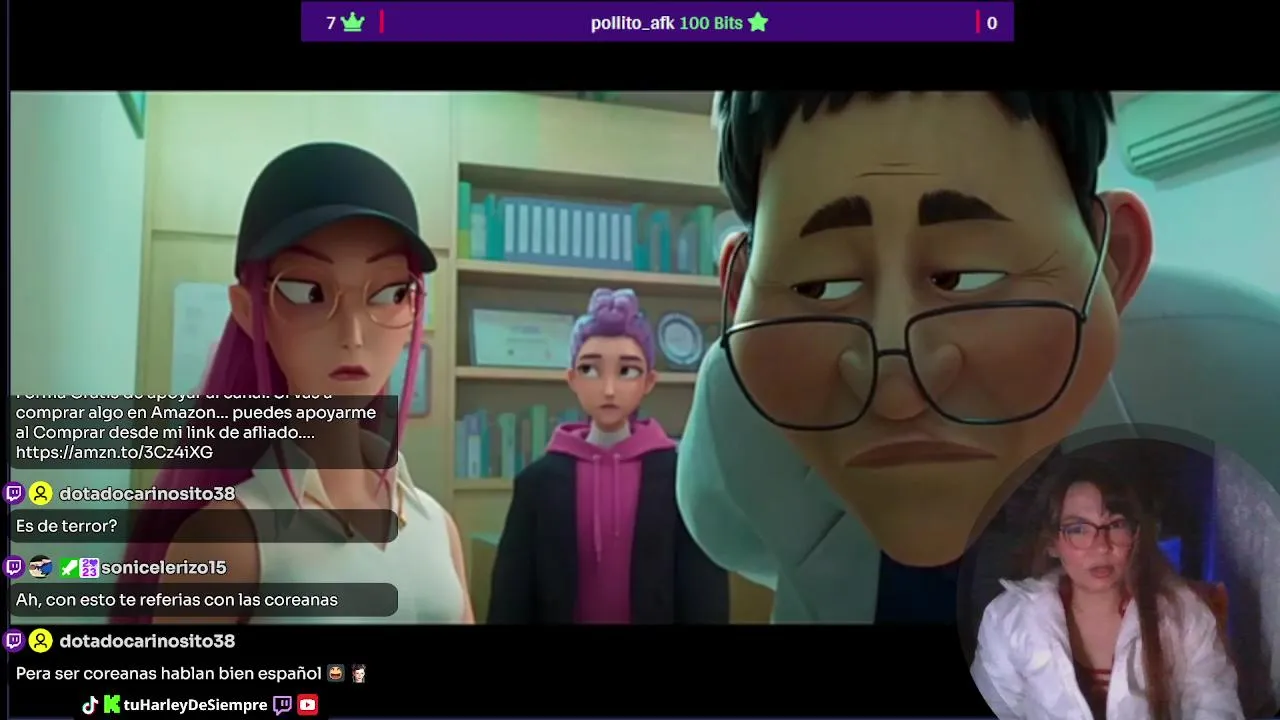Click the green crown icon beside the 7
This screenshot has height=720, width=1280.
352,22
